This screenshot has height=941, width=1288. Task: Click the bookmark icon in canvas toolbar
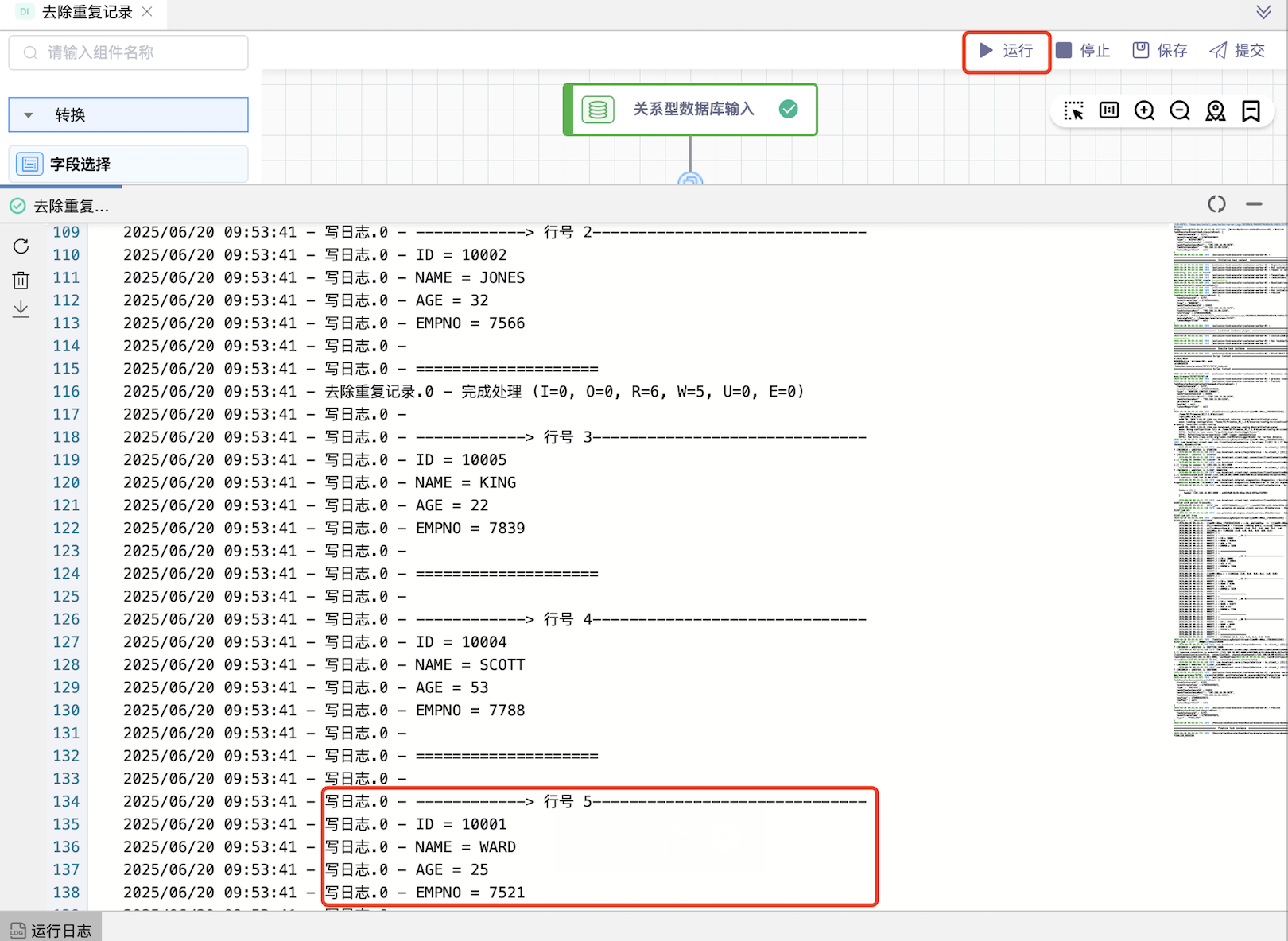[x=1251, y=111]
